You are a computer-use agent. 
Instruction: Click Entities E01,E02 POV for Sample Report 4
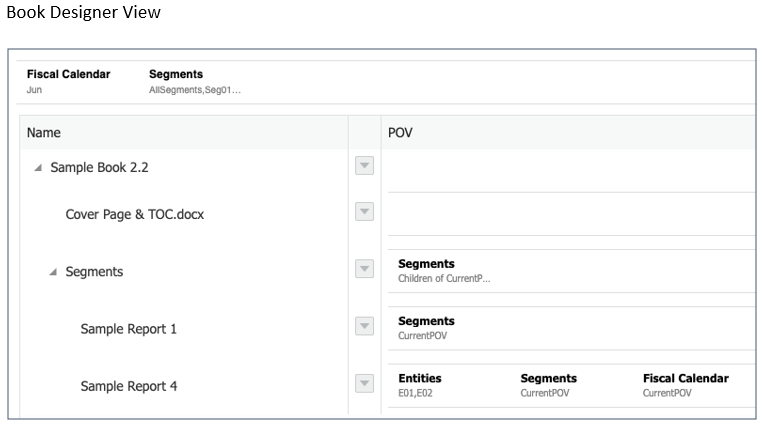pyautogui.click(x=420, y=385)
